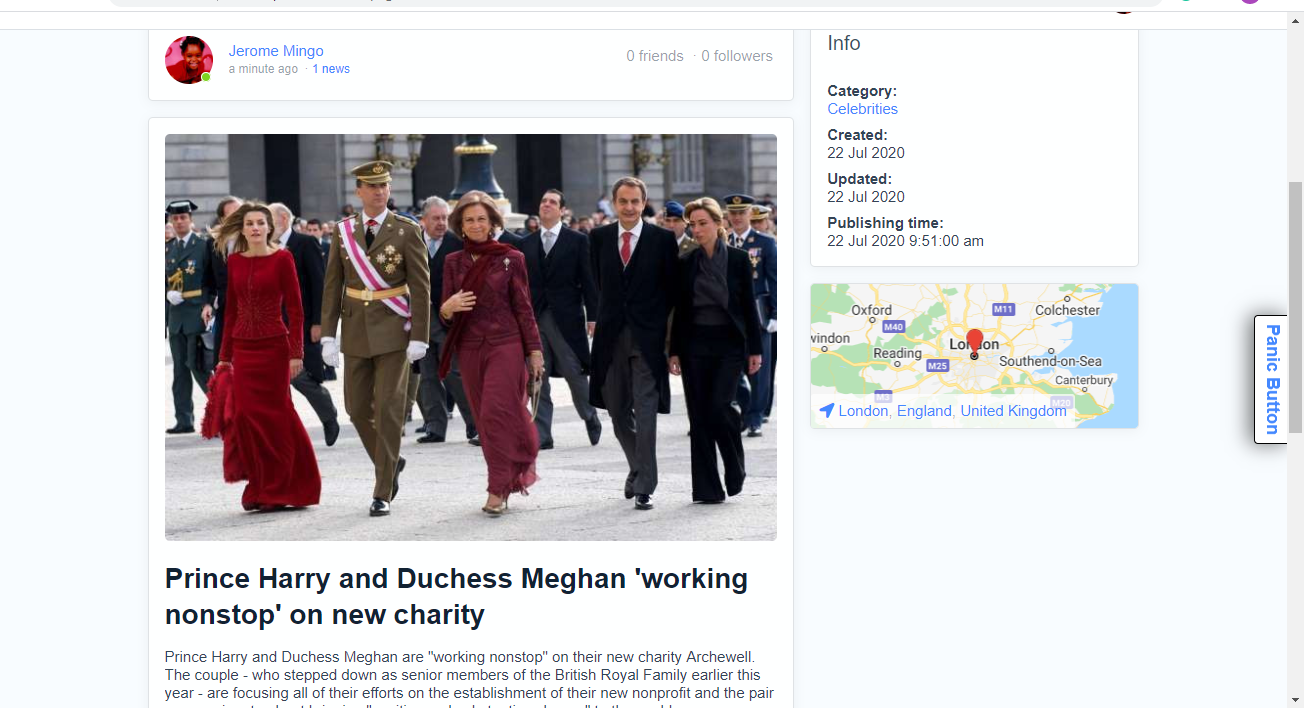Image resolution: width=1304 pixels, height=708 pixels.
Task: Click the location arrow icon beside London
Action: [826, 411]
